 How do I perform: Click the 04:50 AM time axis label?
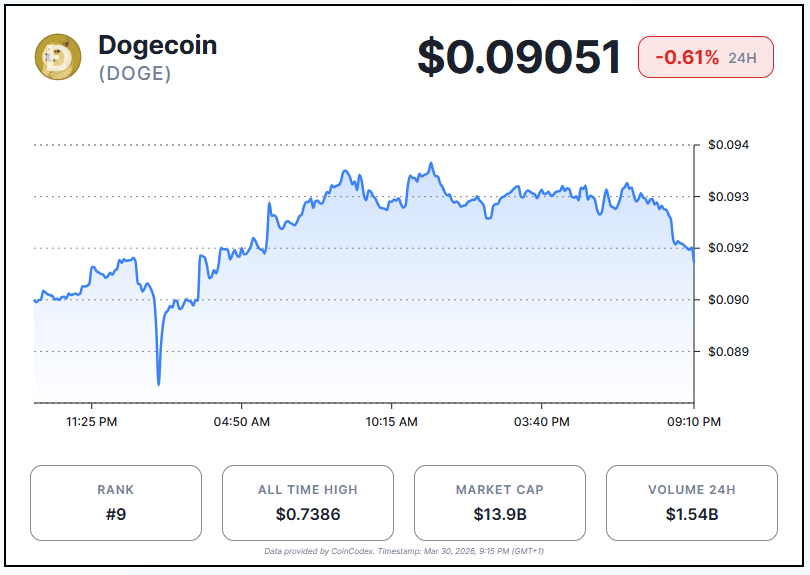[x=242, y=422]
